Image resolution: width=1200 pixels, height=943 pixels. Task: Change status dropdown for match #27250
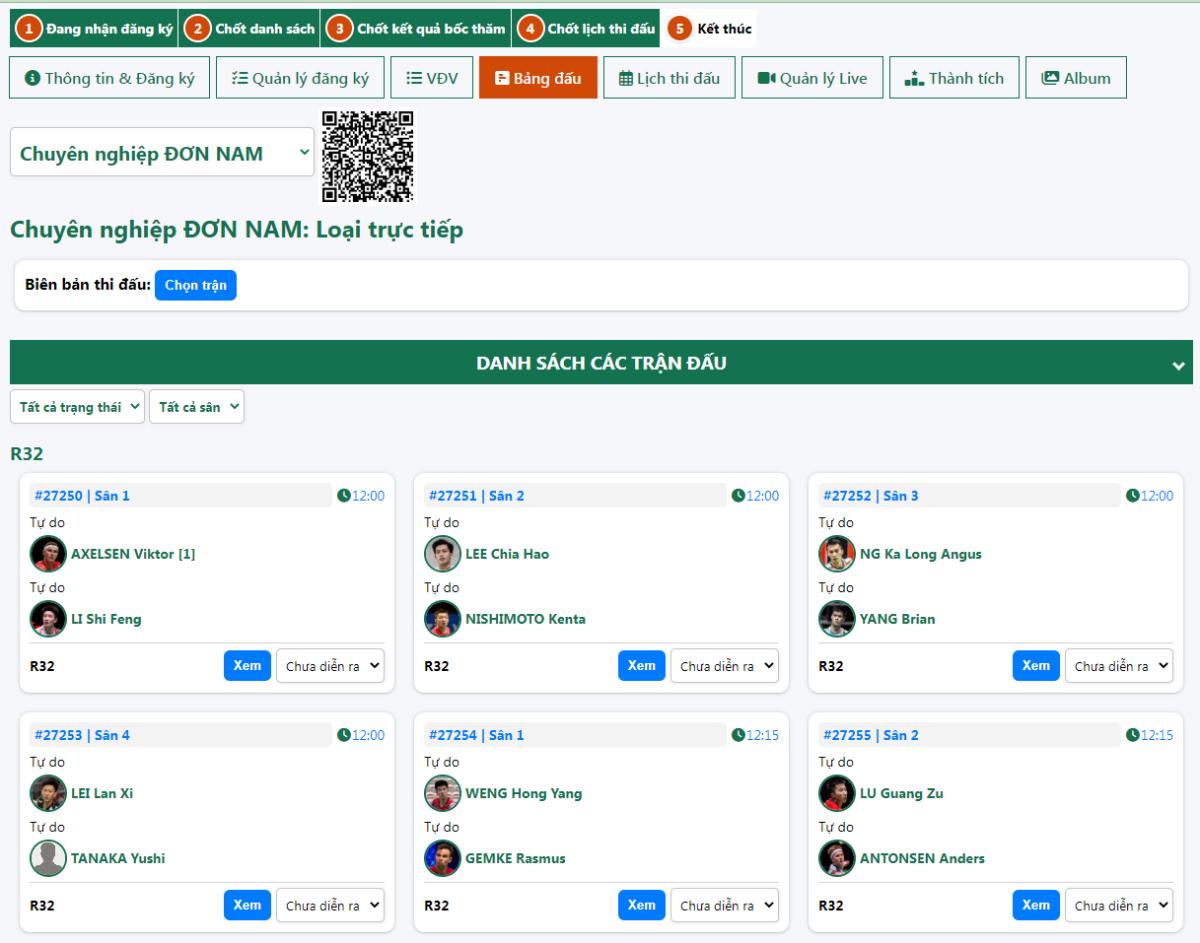point(330,666)
